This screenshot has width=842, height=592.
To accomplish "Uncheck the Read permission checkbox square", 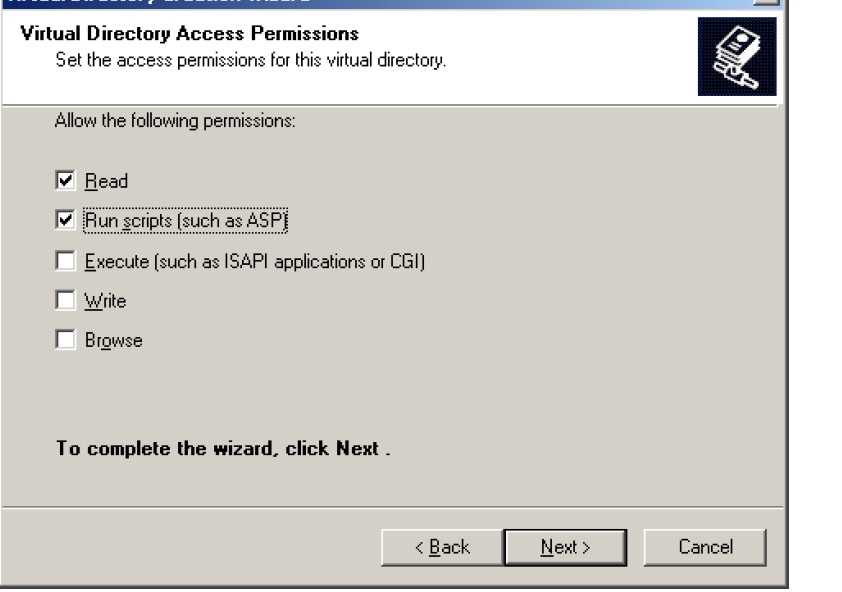I will coord(66,181).
